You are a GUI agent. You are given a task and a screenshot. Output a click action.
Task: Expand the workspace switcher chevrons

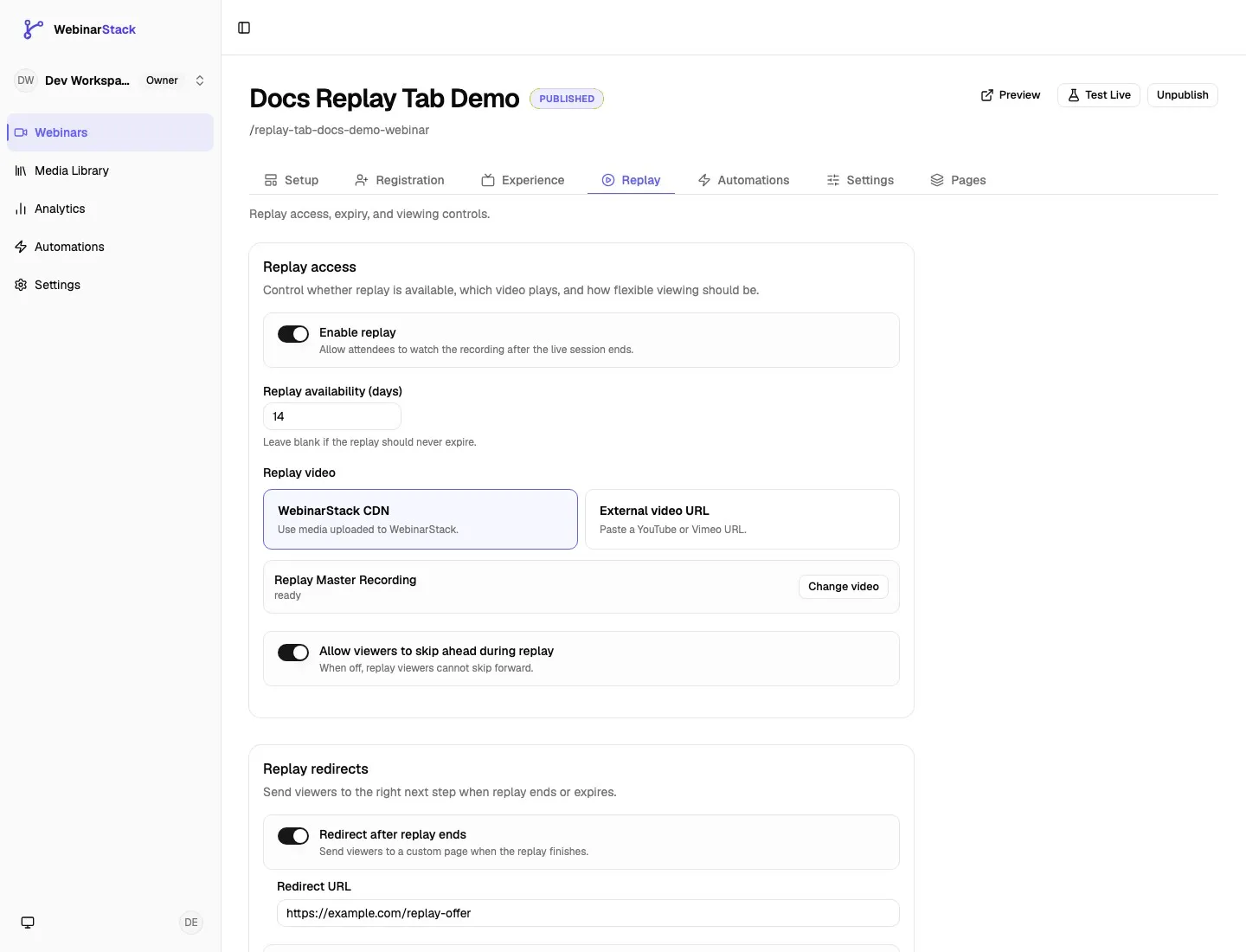200,80
